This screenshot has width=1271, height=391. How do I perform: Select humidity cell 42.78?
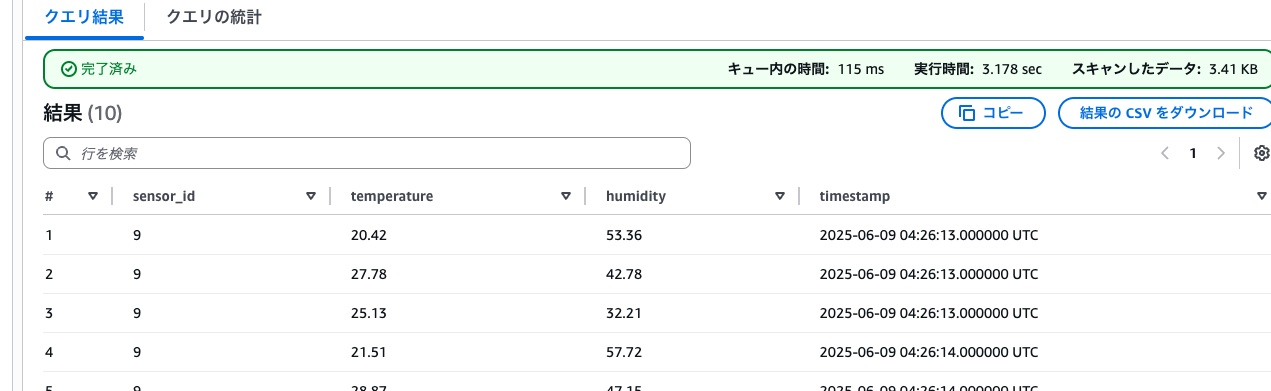(x=624, y=274)
